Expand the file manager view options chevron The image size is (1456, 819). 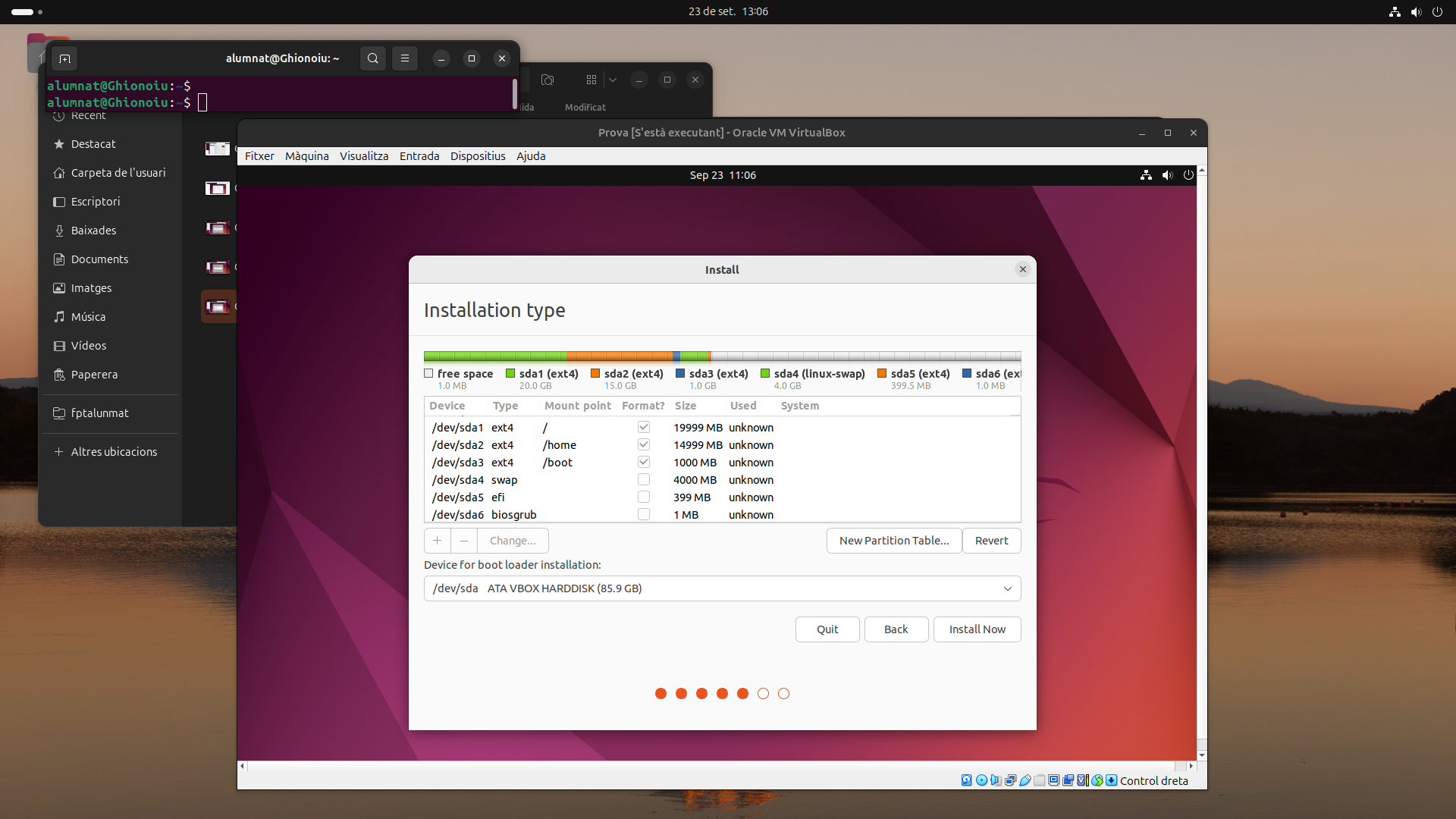click(x=613, y=80)
